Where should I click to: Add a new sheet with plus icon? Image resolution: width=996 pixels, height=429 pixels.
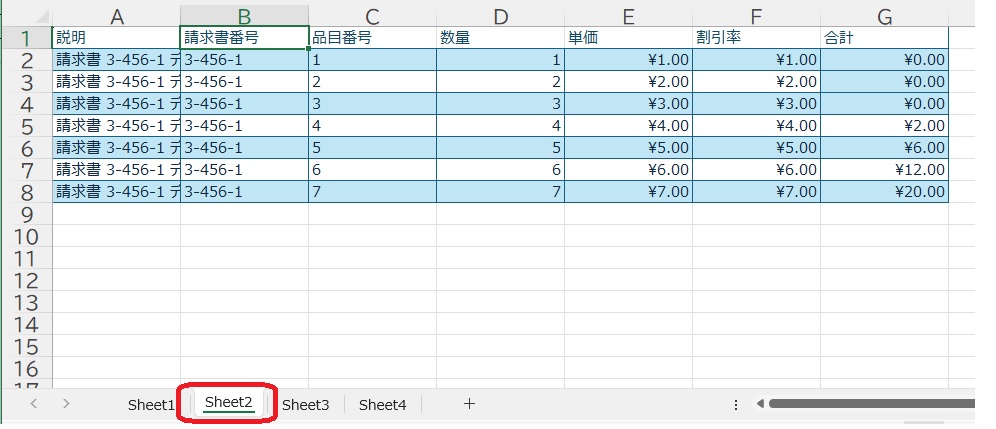[469, 404]
